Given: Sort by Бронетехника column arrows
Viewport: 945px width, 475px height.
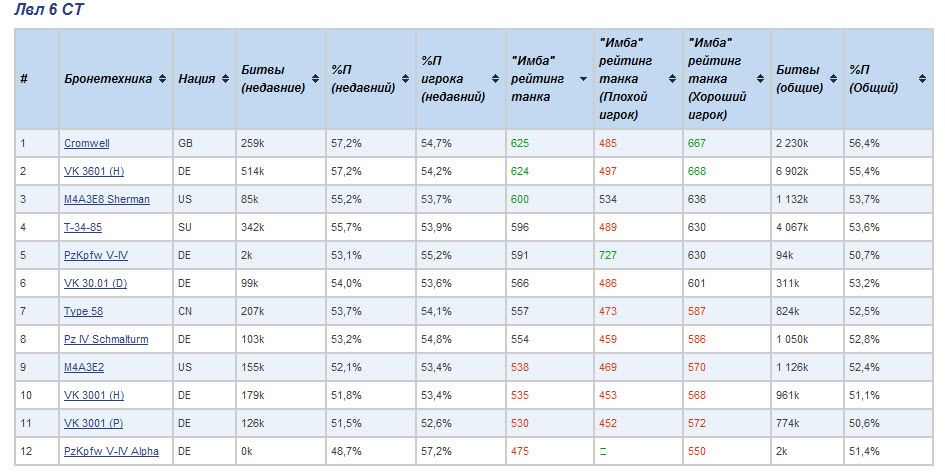Looking at the screenshot, I should (x=162, y=79).
